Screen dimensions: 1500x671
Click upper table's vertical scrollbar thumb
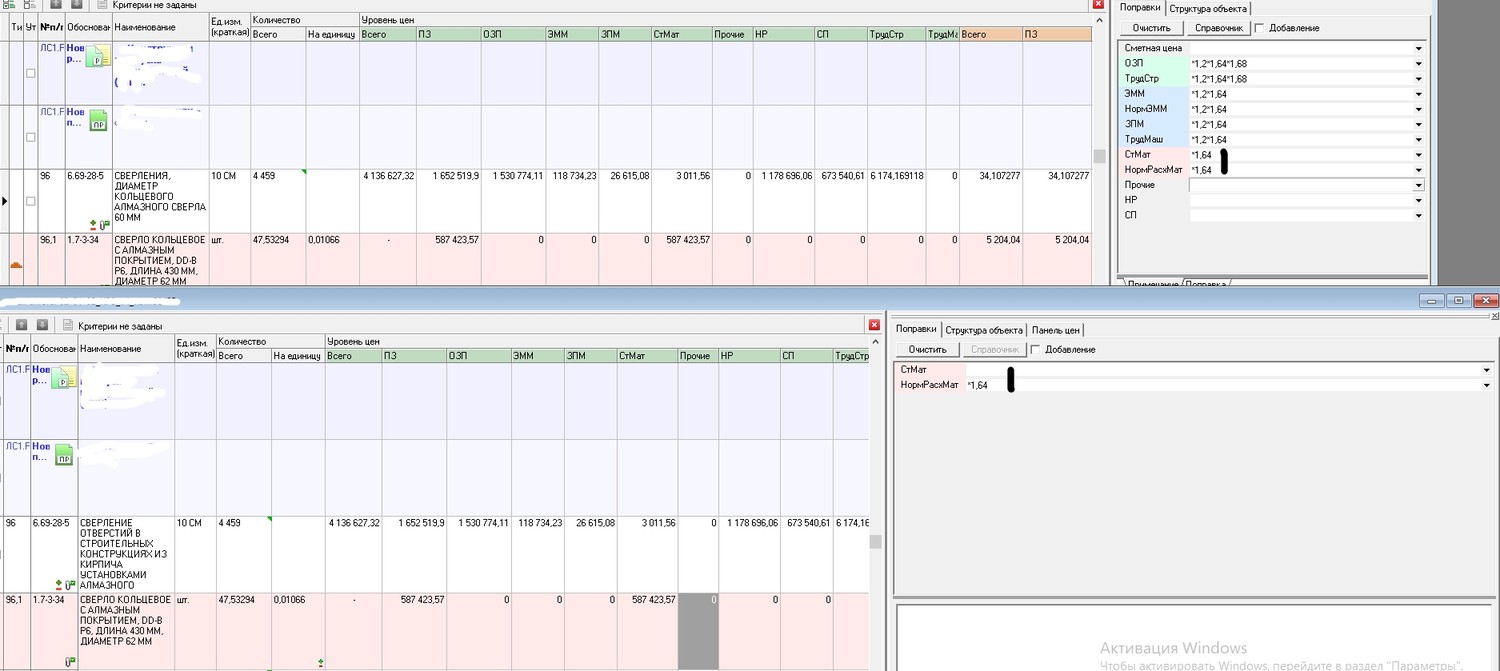tap(1099, 155)
